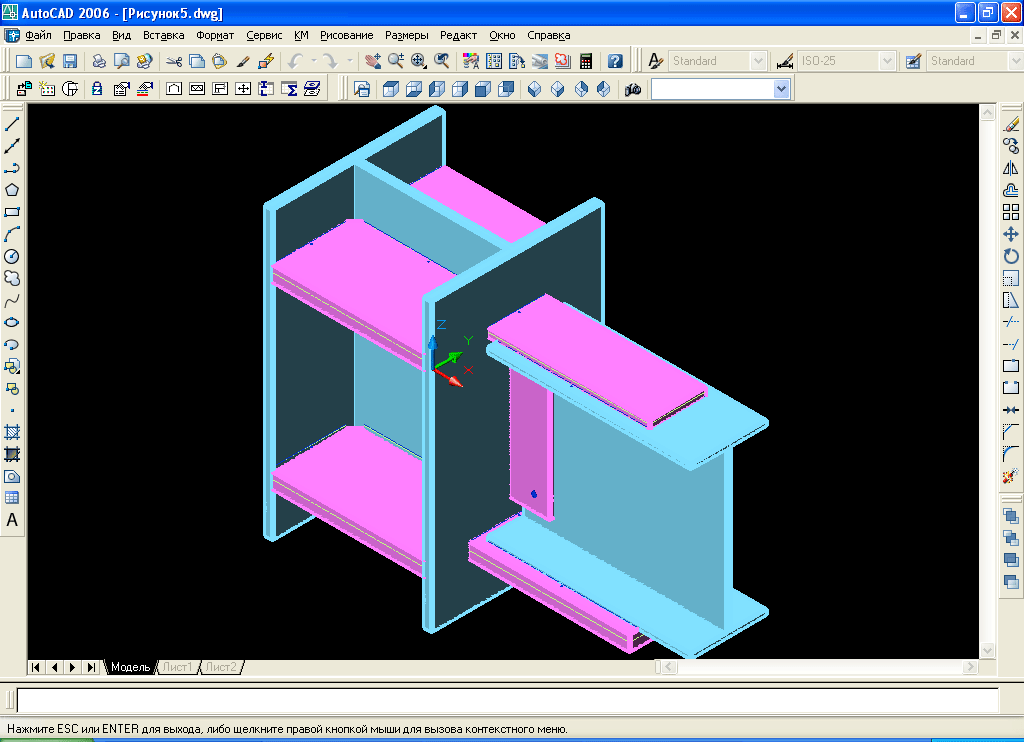Click the vertical scrollbar down arrow
Image resolution: width=1024 pixels, height=742 pixels.
click(987, 651)
